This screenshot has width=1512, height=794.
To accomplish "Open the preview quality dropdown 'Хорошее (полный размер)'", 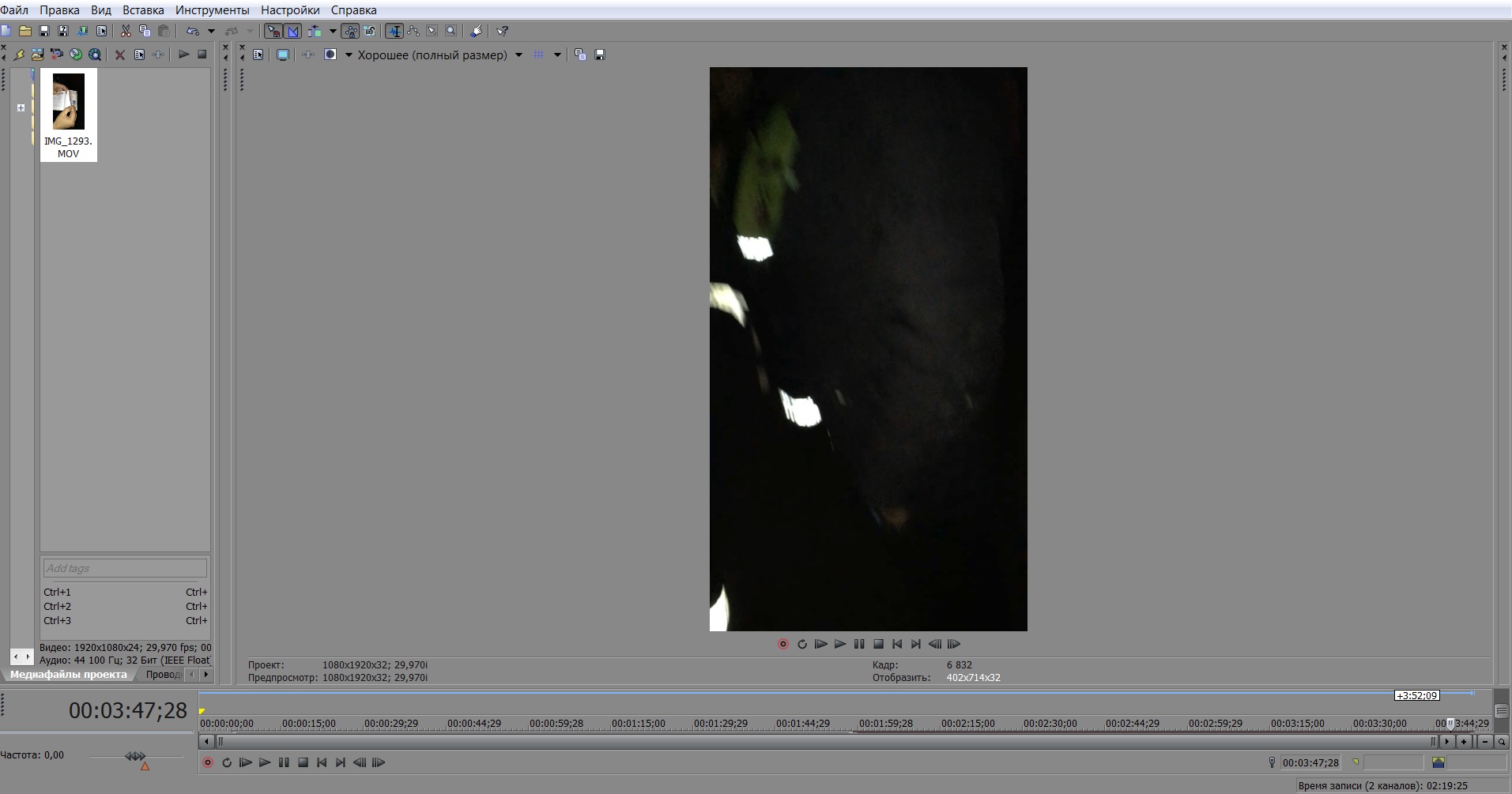I will [439, 55].
